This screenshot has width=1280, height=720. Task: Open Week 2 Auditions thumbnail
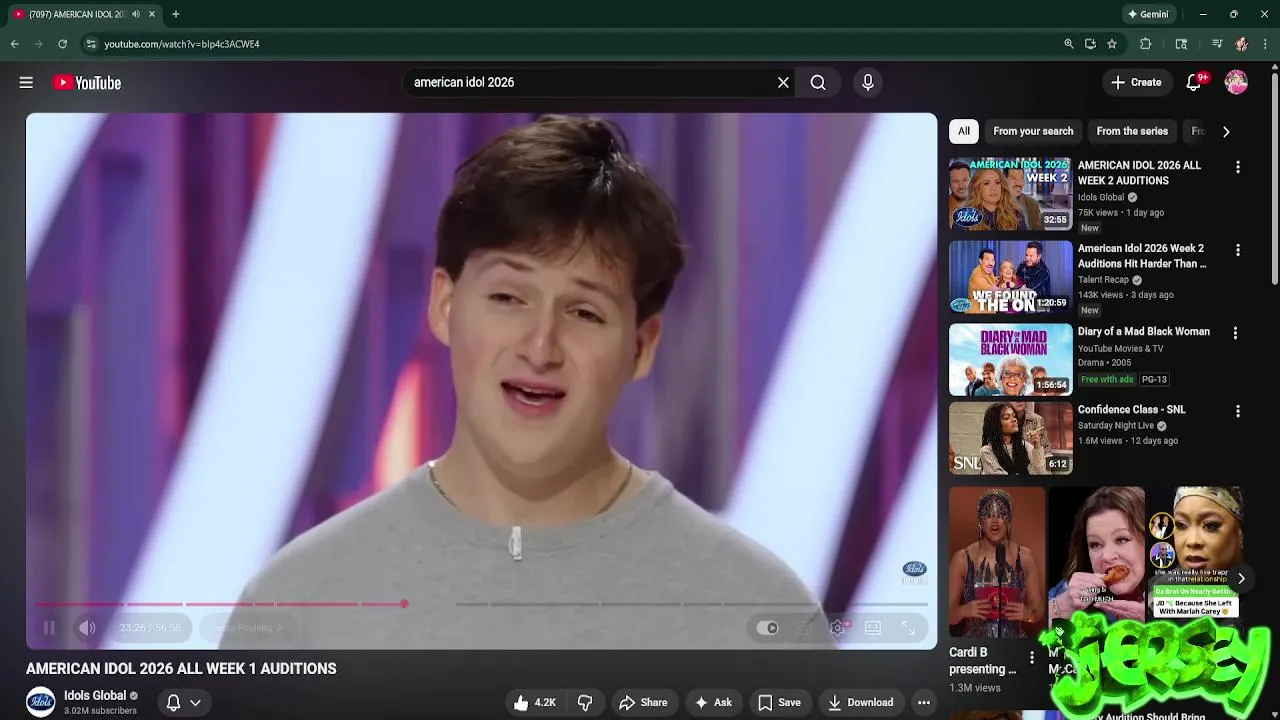tap(1010, 194)
